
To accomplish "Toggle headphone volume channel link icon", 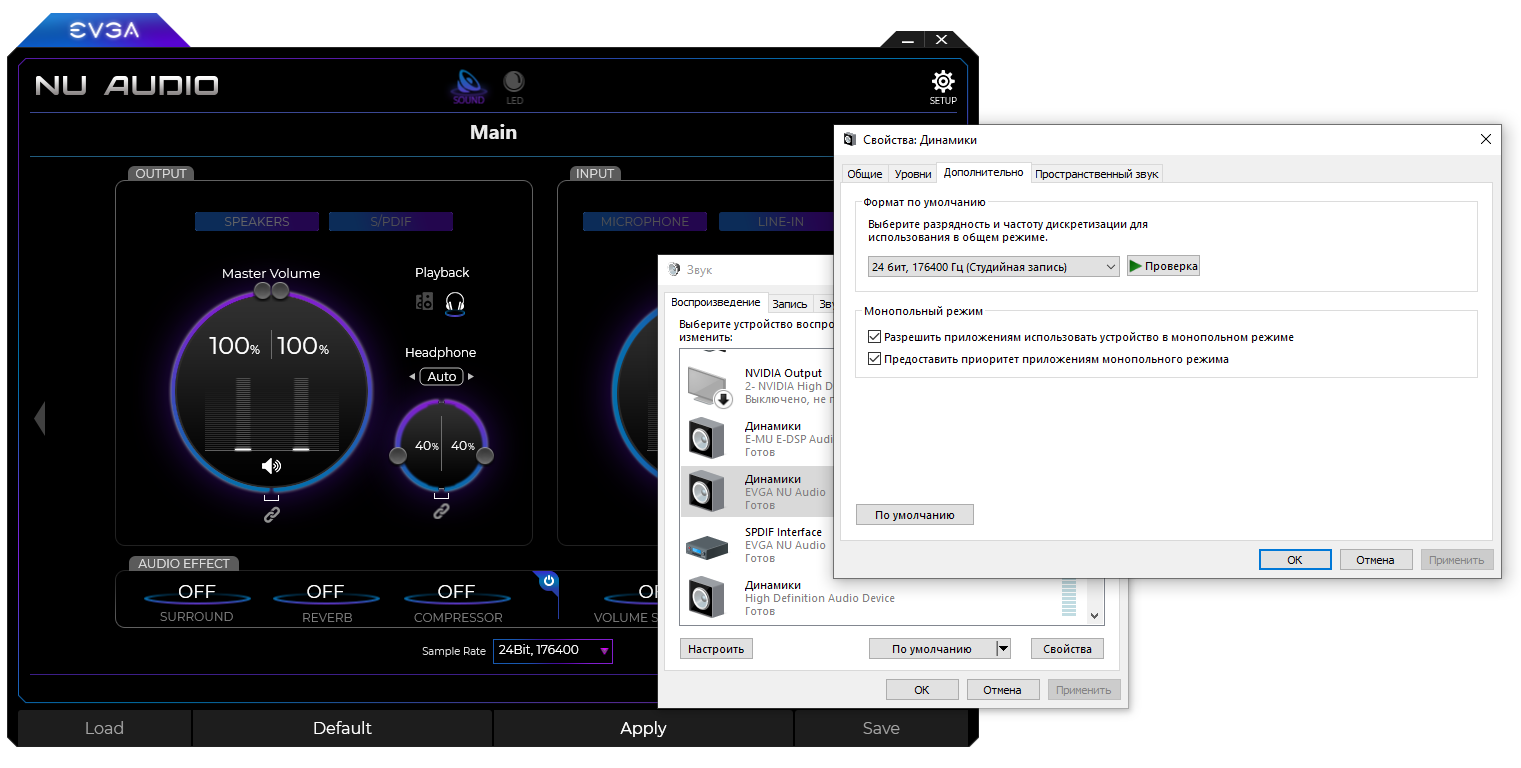I will (x=441, y=510).
